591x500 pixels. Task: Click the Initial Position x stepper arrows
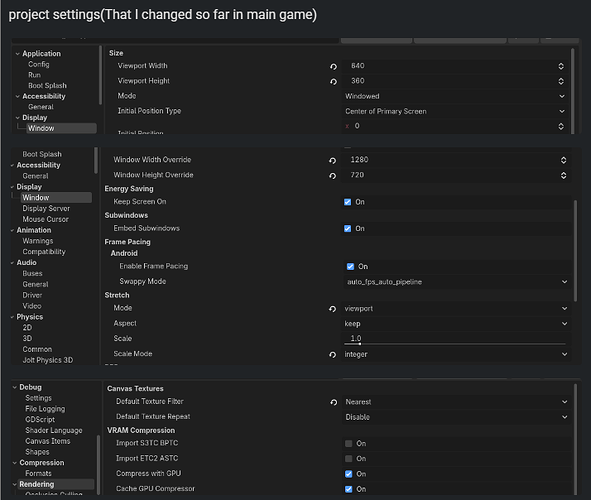(x=561, y=126)
